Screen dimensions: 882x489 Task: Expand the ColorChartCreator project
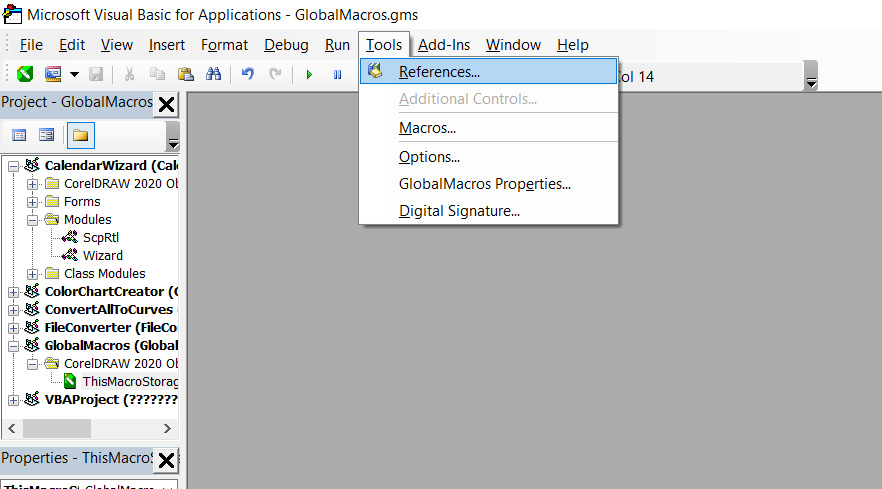coord(14,292)
